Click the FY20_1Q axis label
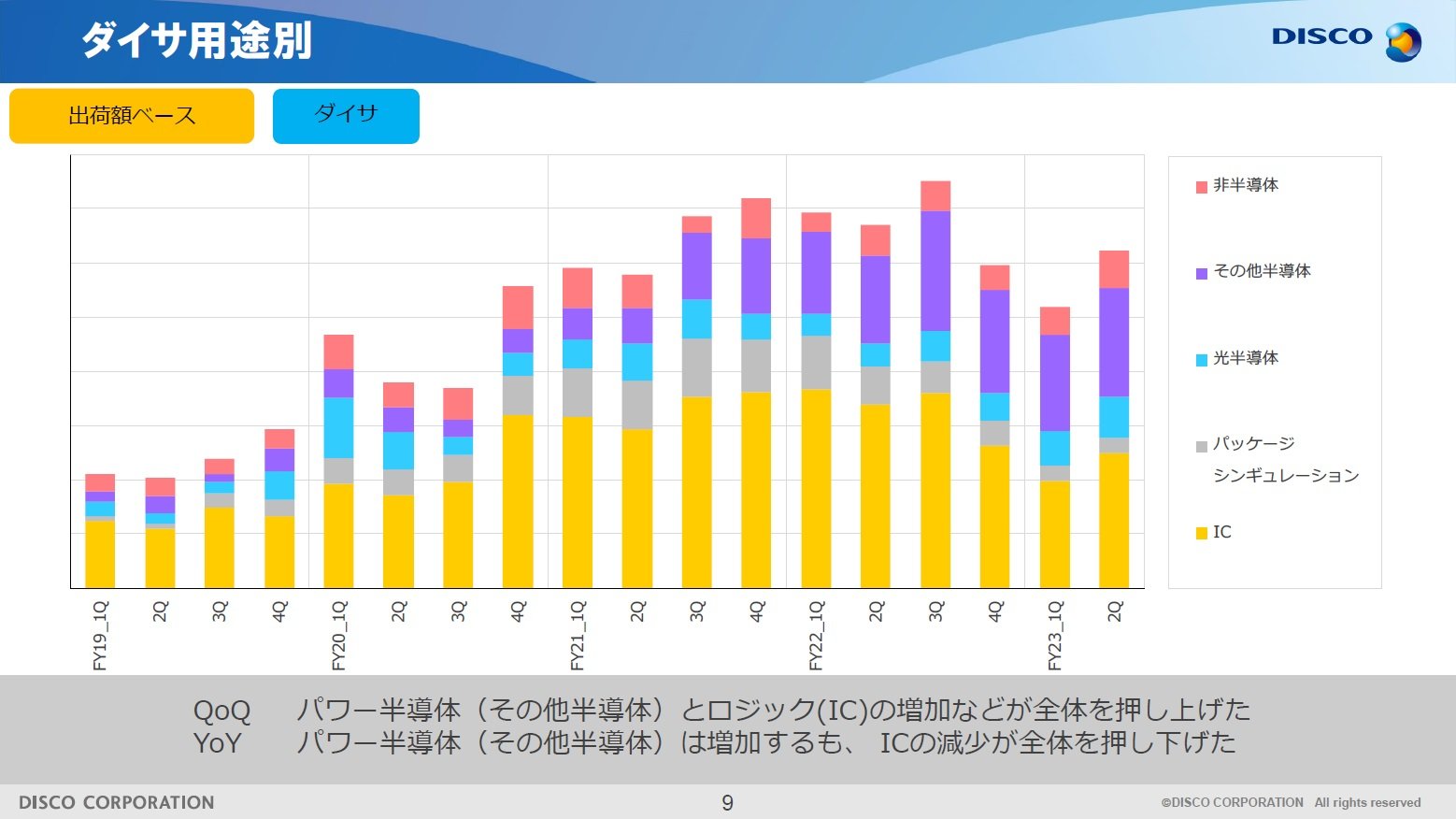The width and height of the screenshot is (1456, 819). (338, 636)
